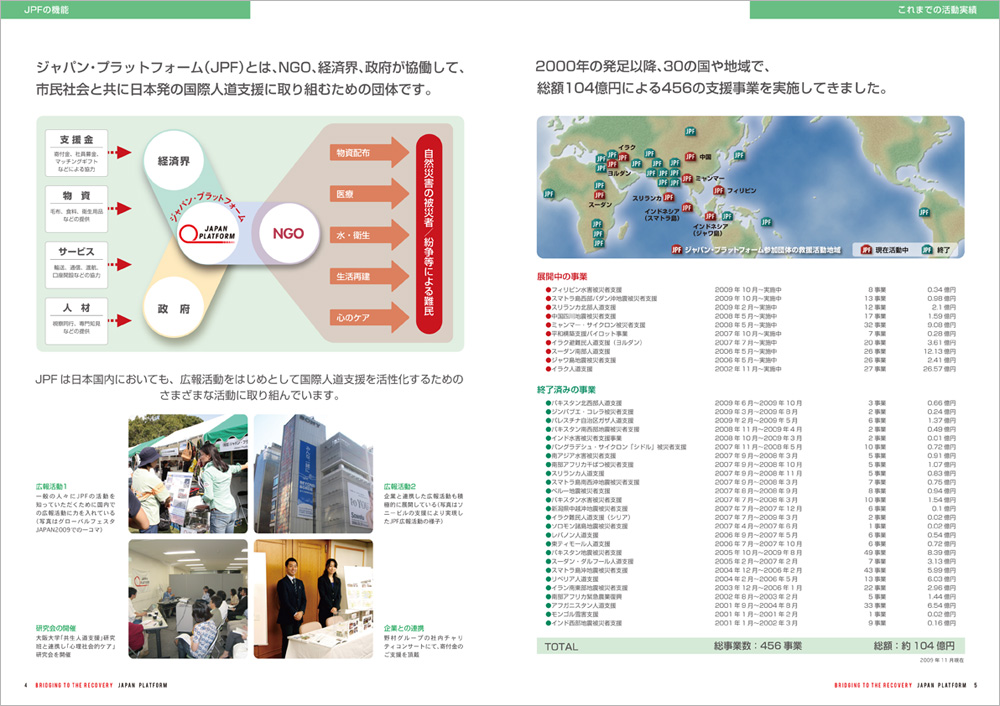The image size is (1000, 706).
Task: Click the 26.57 億円 amount
Action: point(939,369)
